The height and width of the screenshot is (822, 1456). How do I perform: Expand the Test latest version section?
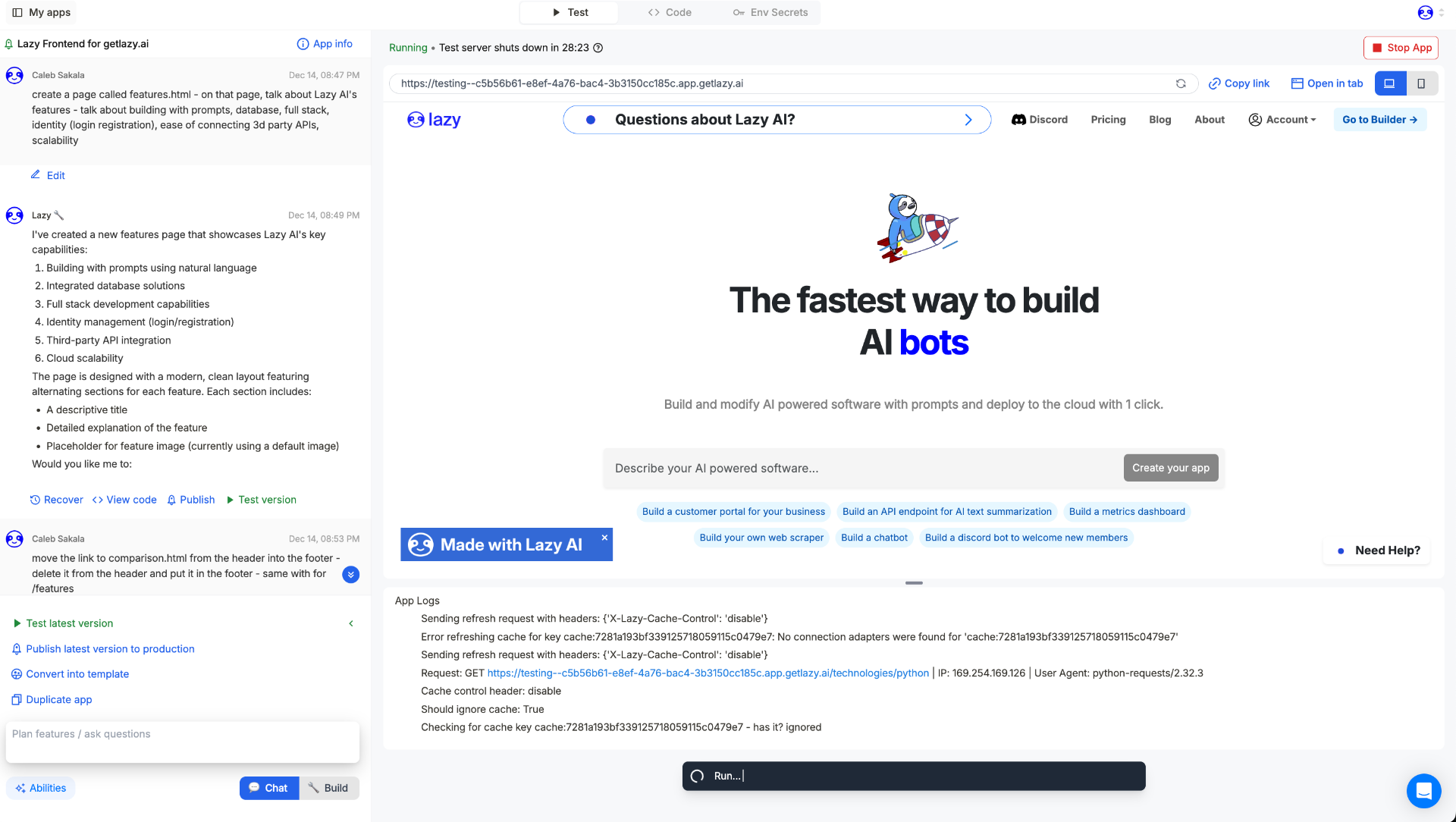tap(350, 623)
